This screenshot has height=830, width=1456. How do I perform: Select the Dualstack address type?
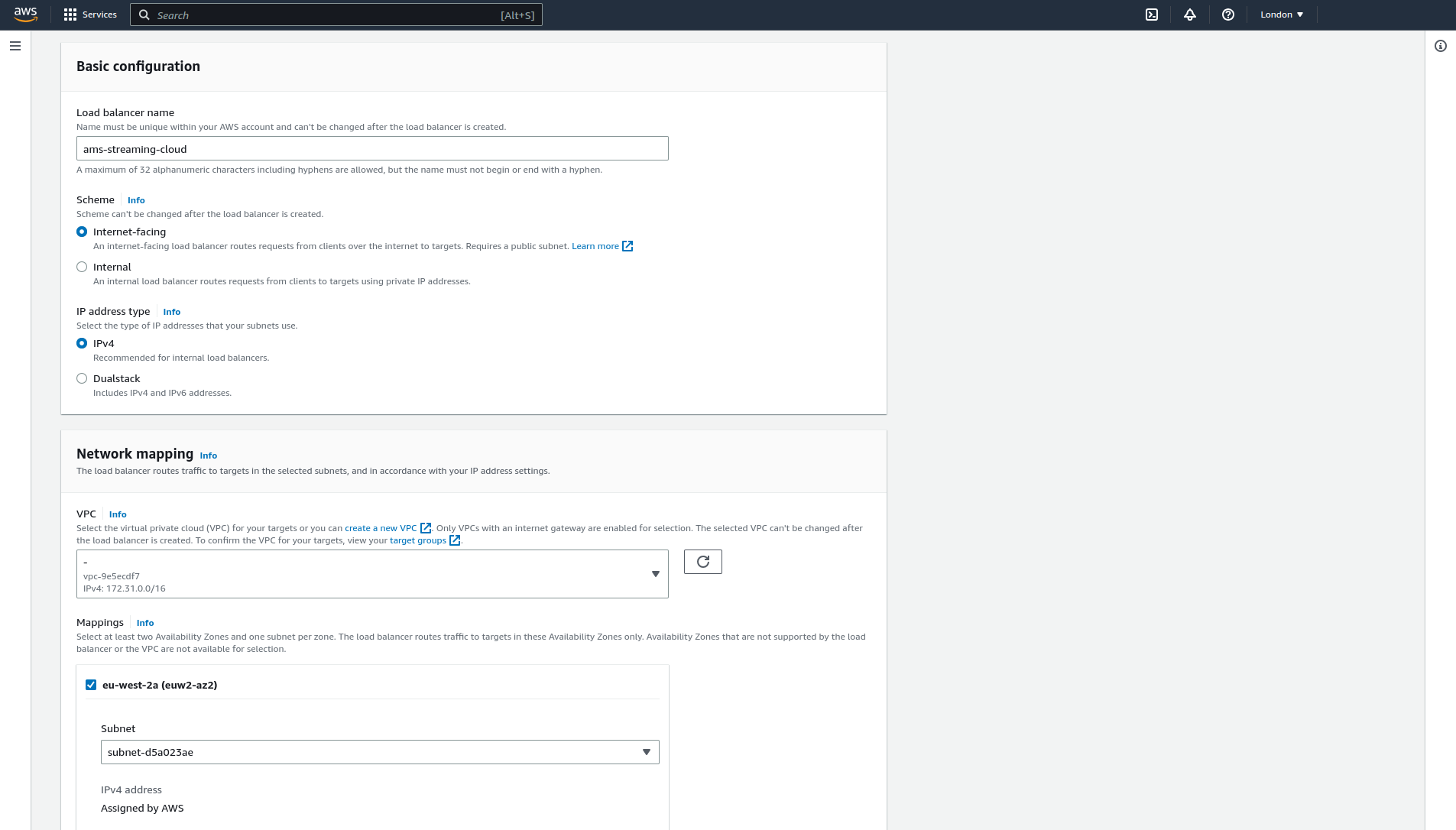[82, 378]
